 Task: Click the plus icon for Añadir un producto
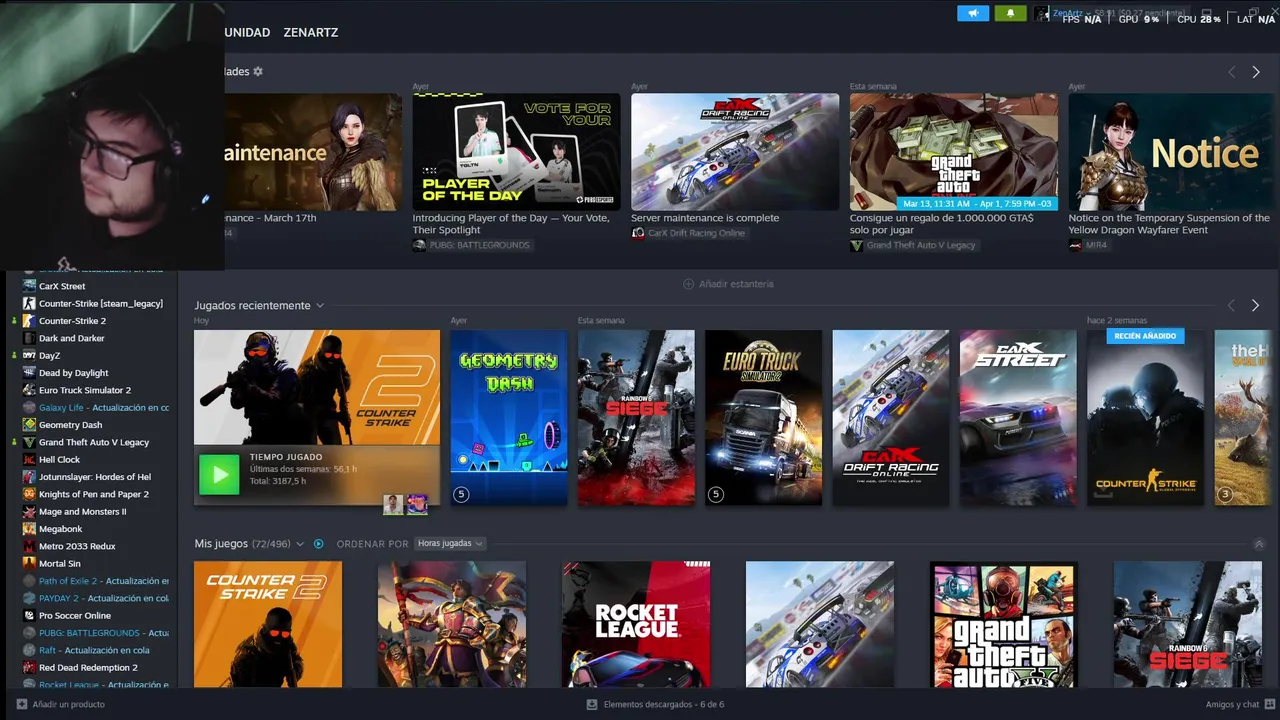(x=22, y=704)
